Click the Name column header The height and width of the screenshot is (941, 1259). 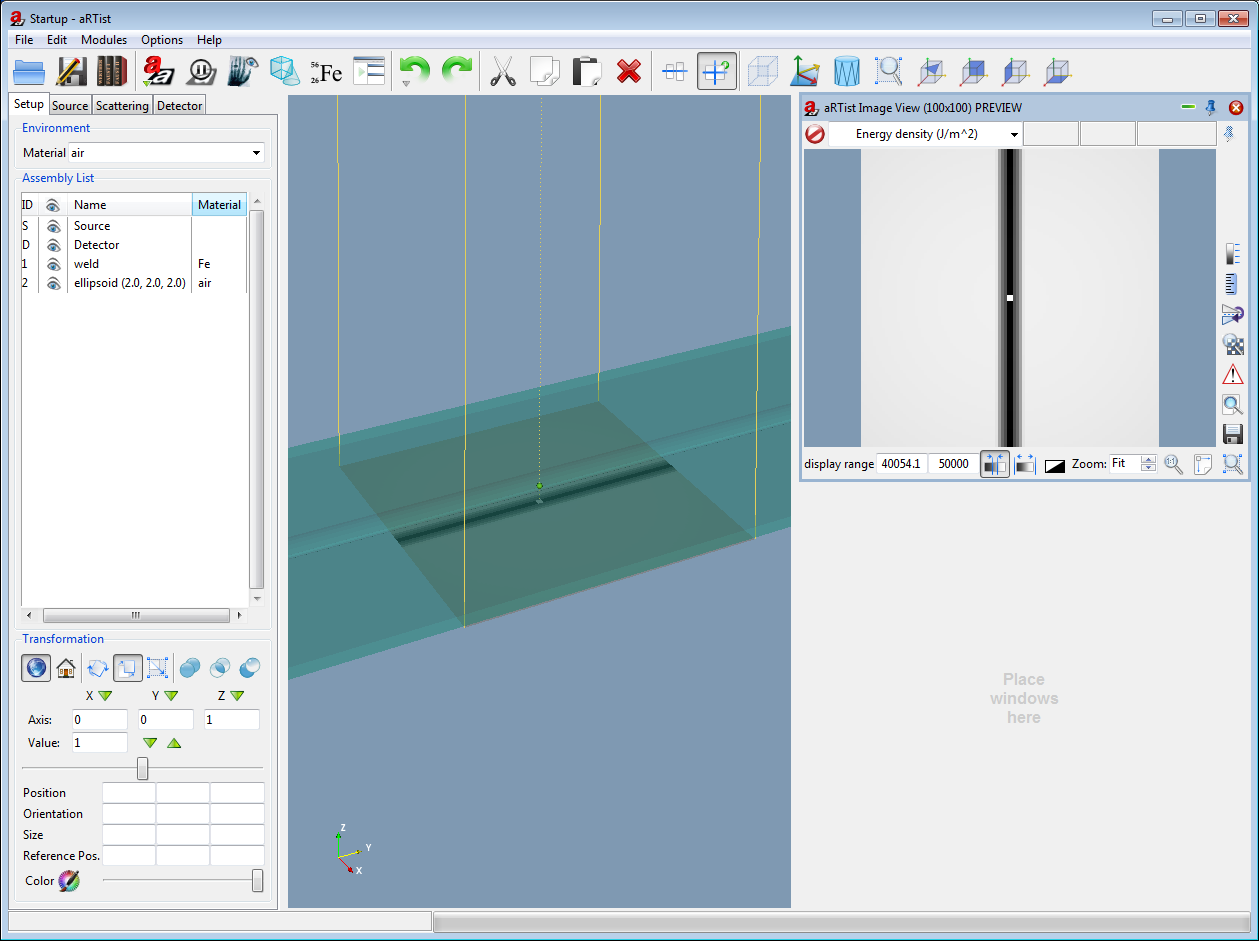(x=130, y=205)
